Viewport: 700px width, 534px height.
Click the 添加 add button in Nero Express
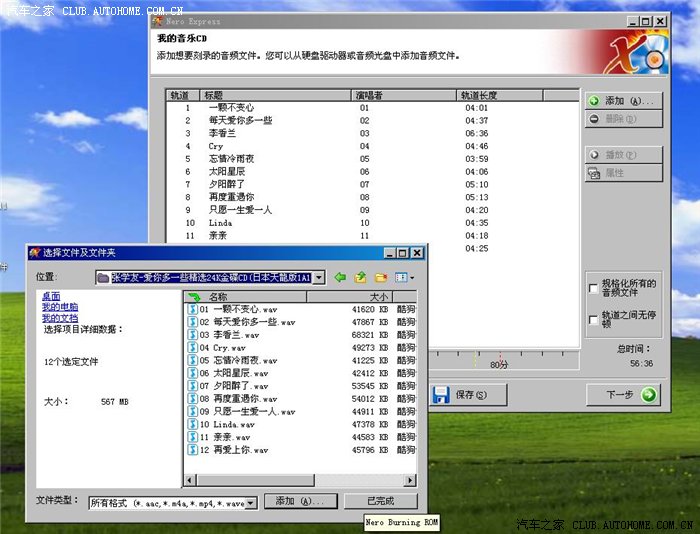point(622,101)
